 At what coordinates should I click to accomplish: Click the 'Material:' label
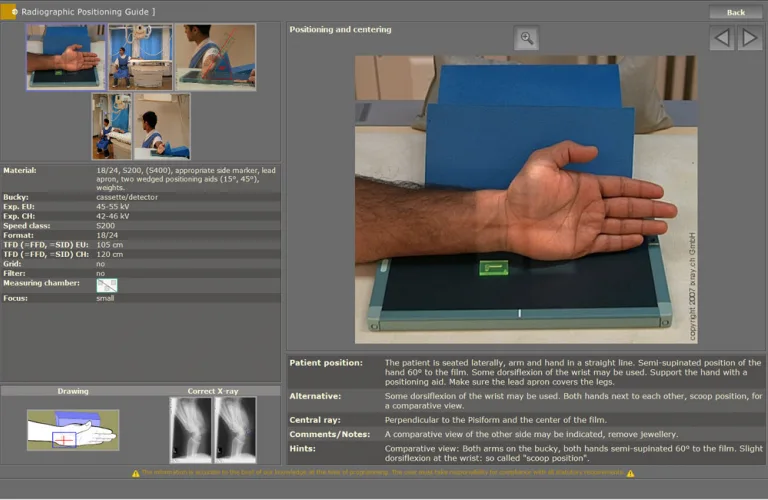coord(20,170)
